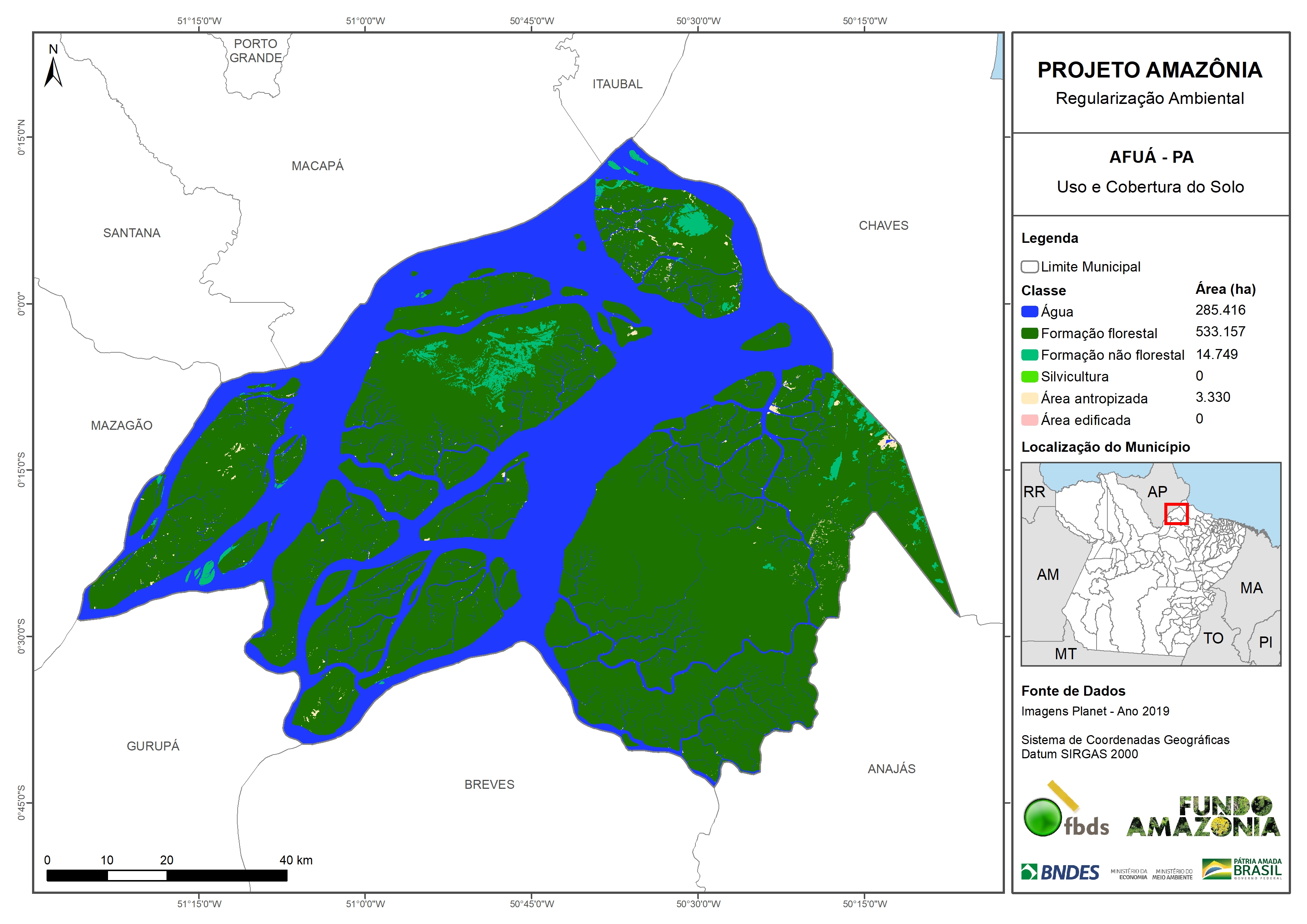Click the Formação não florestal swatch

tap(1029, 355)
